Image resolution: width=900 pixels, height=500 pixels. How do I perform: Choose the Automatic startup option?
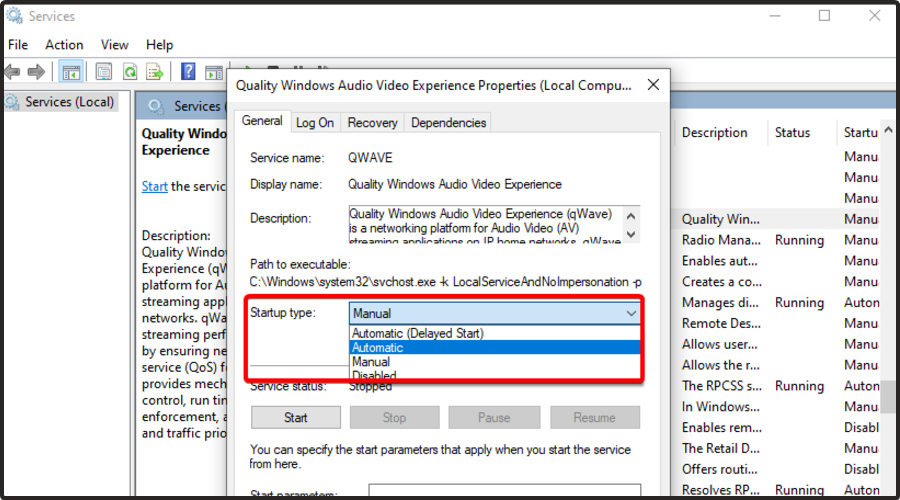coord(495,347)
